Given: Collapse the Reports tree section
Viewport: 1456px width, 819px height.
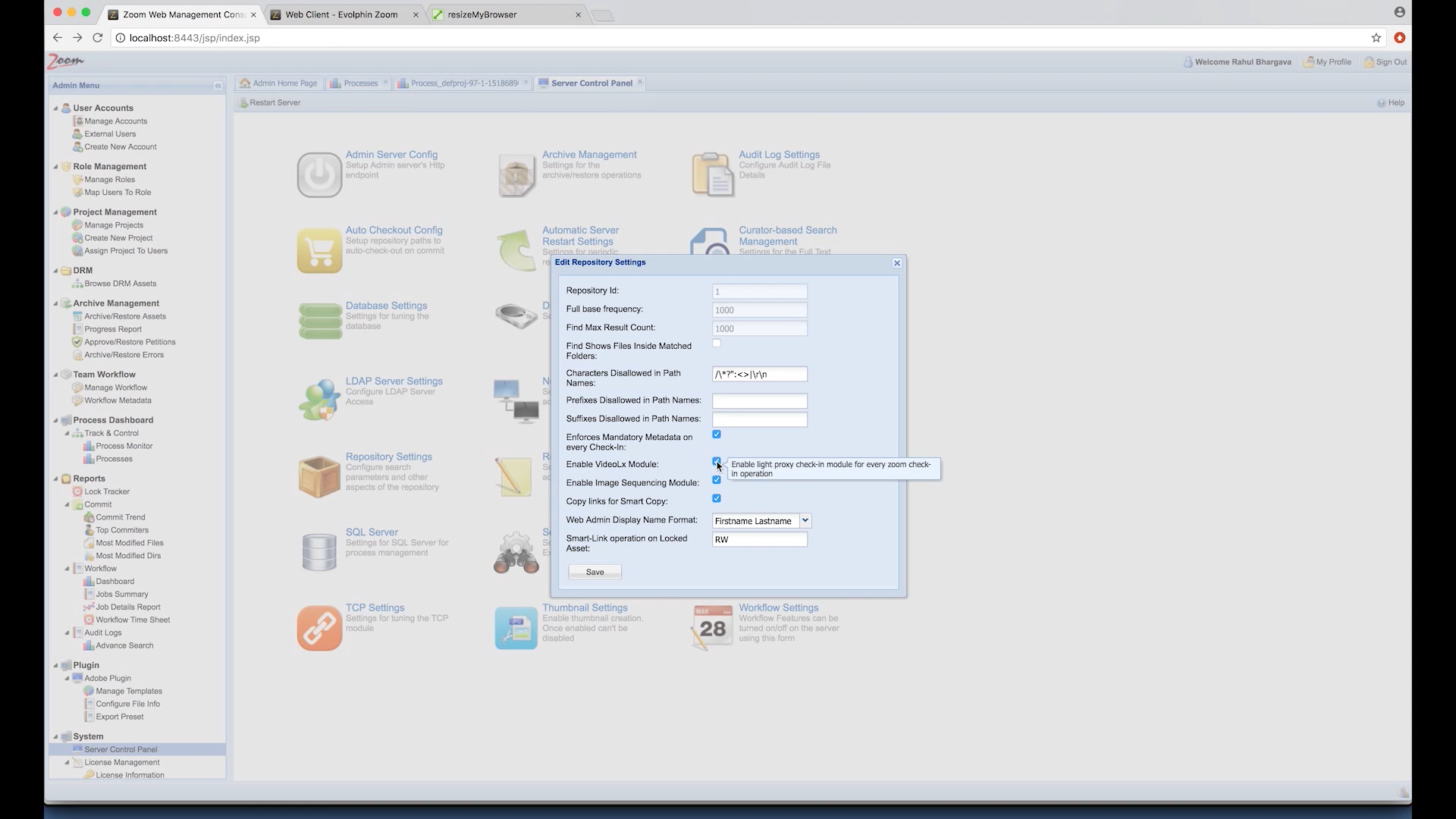Looking at the screenshot, I should pyautogui.click(x=55, y=479).
